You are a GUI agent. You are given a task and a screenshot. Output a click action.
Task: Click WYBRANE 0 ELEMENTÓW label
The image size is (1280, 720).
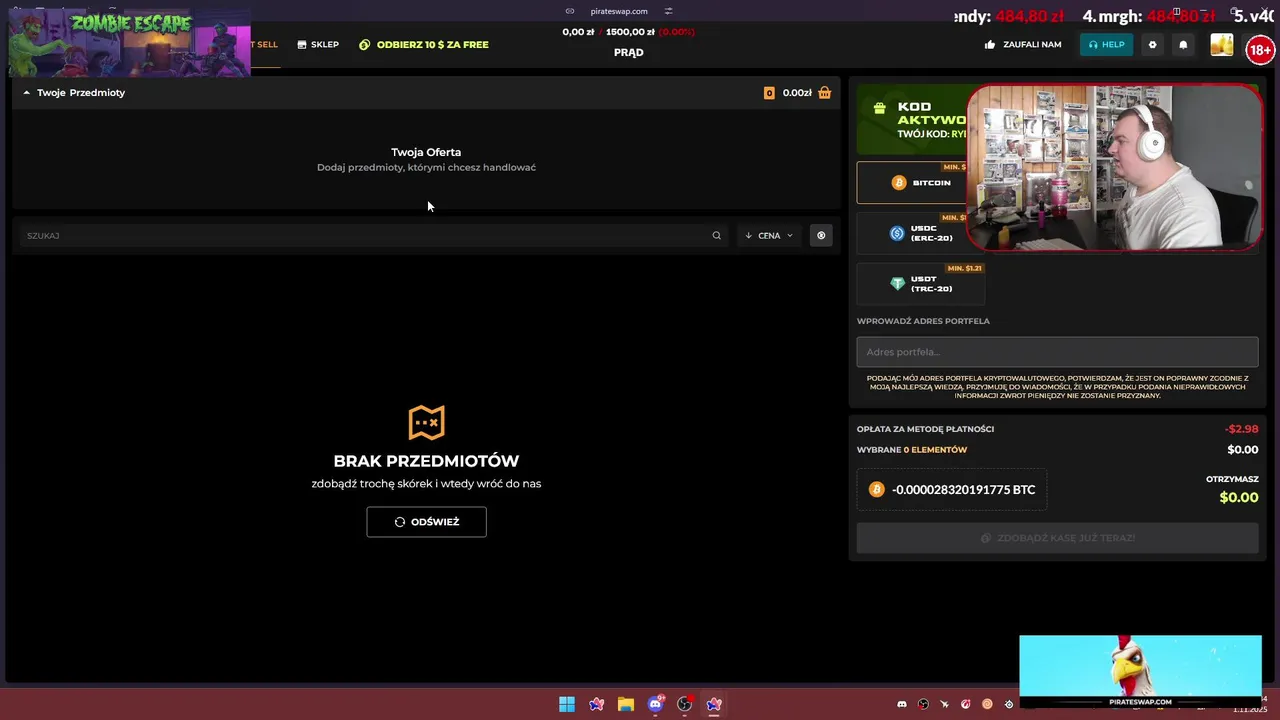click(x=912, y=450)
